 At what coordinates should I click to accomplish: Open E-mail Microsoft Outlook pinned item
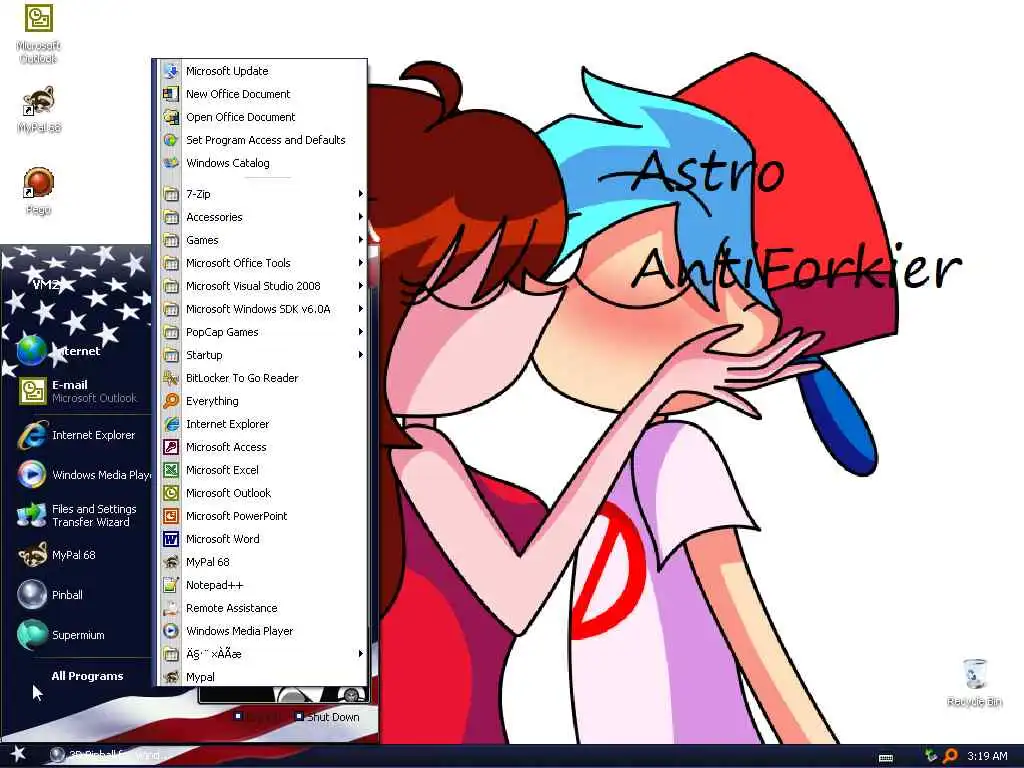(x=76, y=391)
